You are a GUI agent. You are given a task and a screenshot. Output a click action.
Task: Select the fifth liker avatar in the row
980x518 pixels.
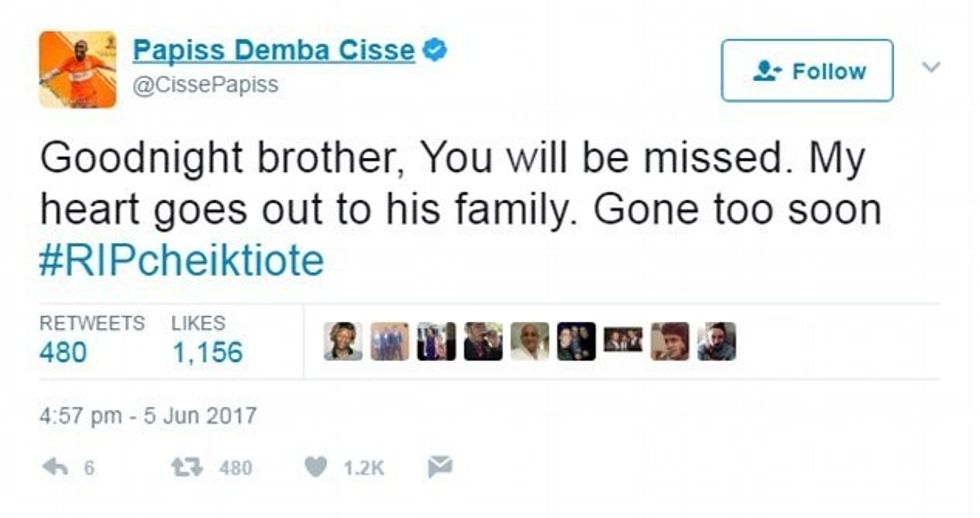coord(530,341)
